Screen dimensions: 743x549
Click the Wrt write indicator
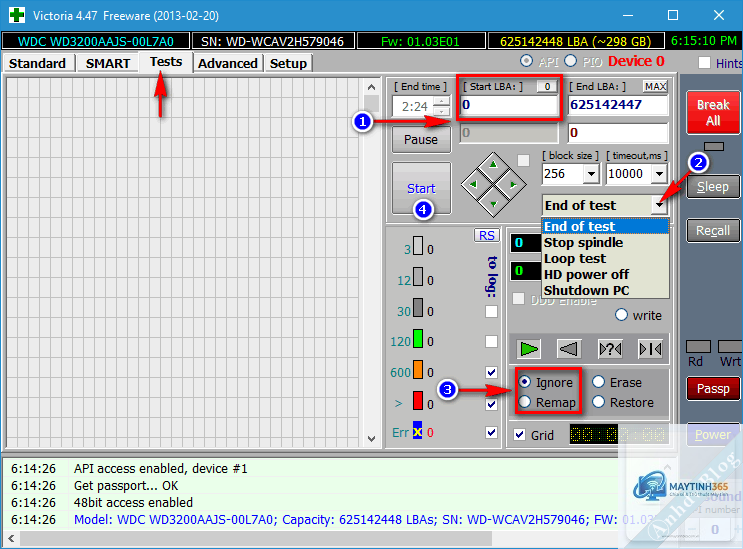click(x=730, y=347)
